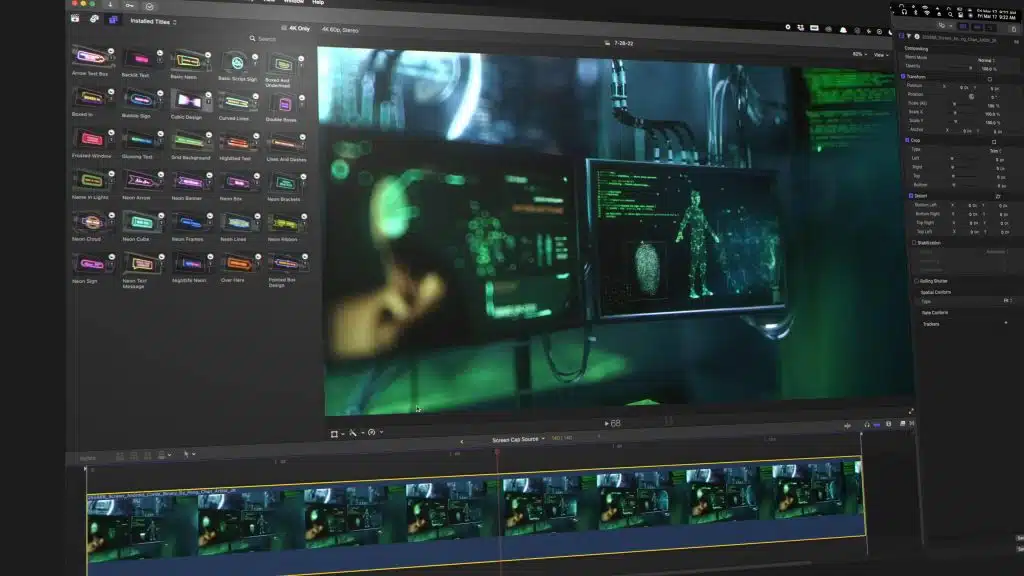This screenshot has height=576, width=1024.
Task: Open the Photos and Audio sidebar
Action: [94, 19]
